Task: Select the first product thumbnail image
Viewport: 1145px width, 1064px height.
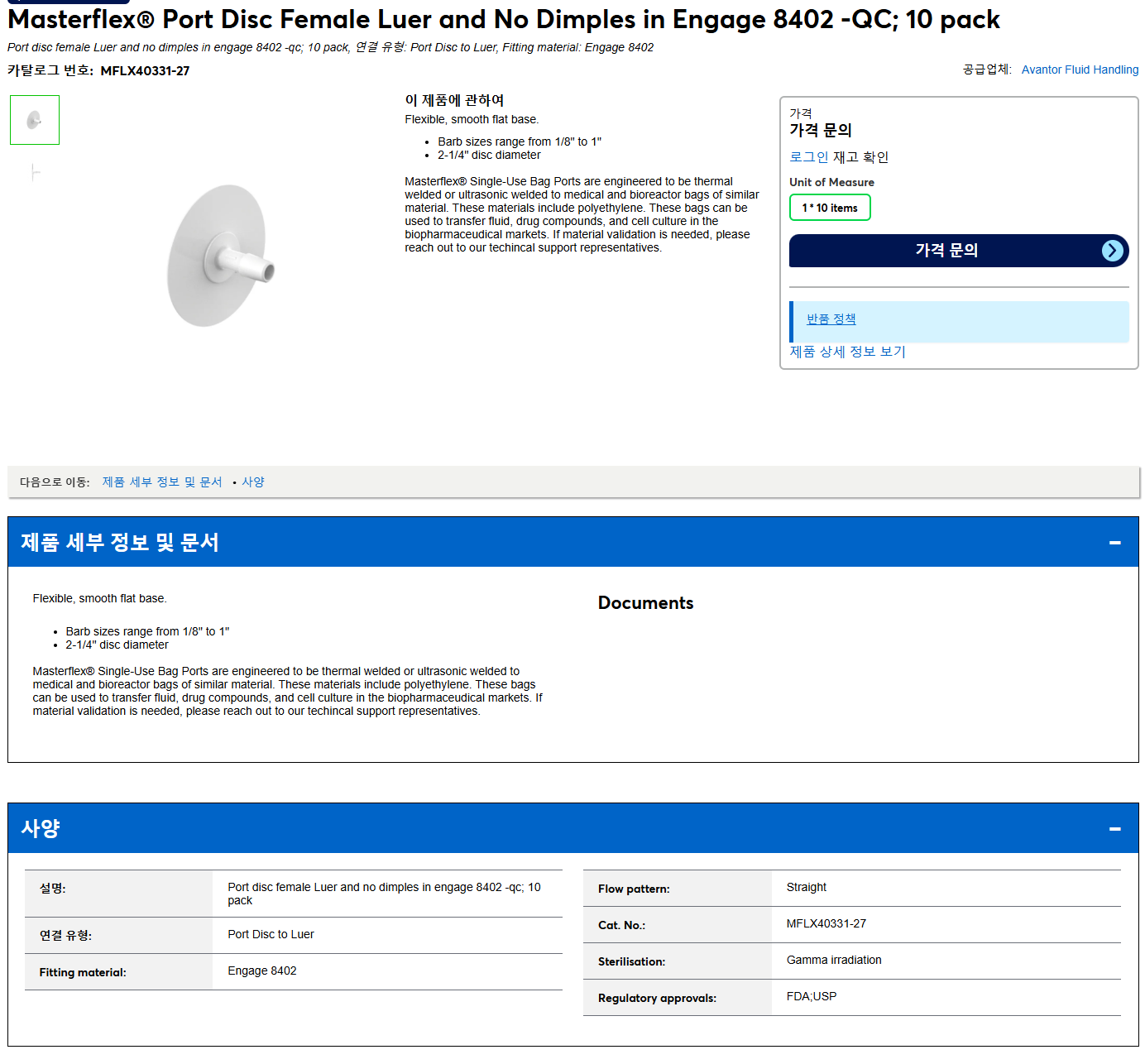Action: tap(35, 120)
